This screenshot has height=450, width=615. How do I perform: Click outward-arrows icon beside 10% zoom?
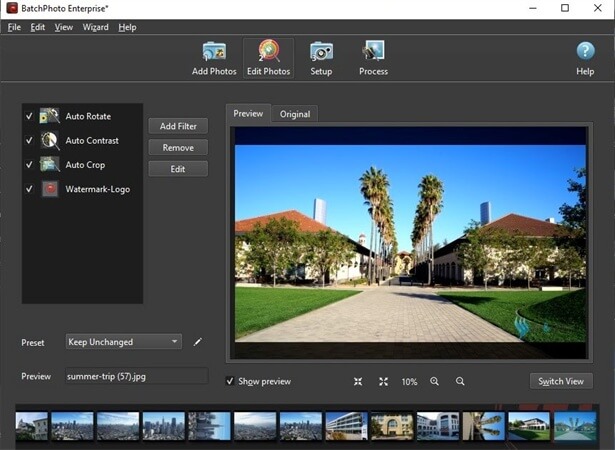[384, 381]
